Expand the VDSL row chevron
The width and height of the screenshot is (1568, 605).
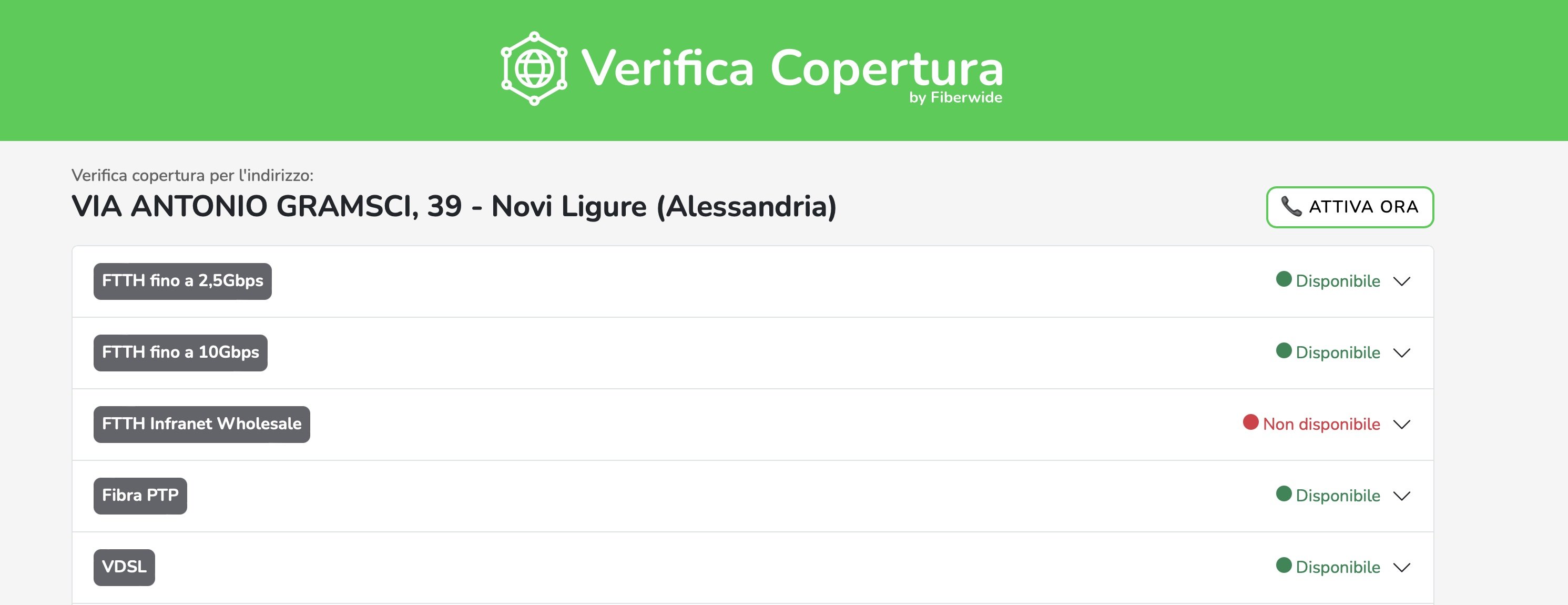click(1402, 568)
